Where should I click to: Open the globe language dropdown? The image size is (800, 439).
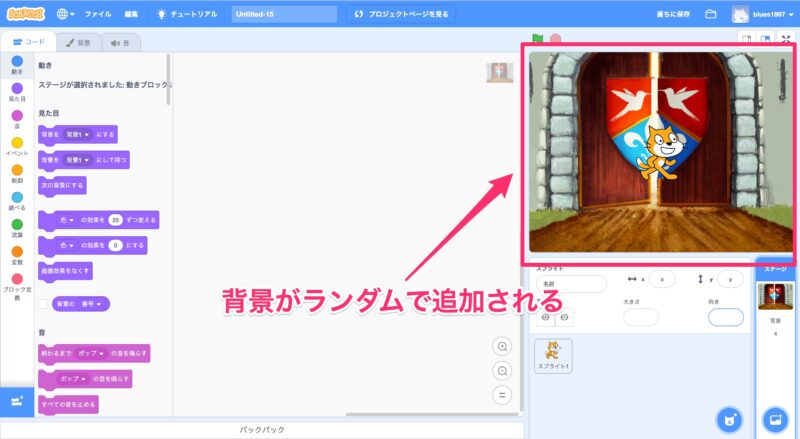tap(67, 15)
